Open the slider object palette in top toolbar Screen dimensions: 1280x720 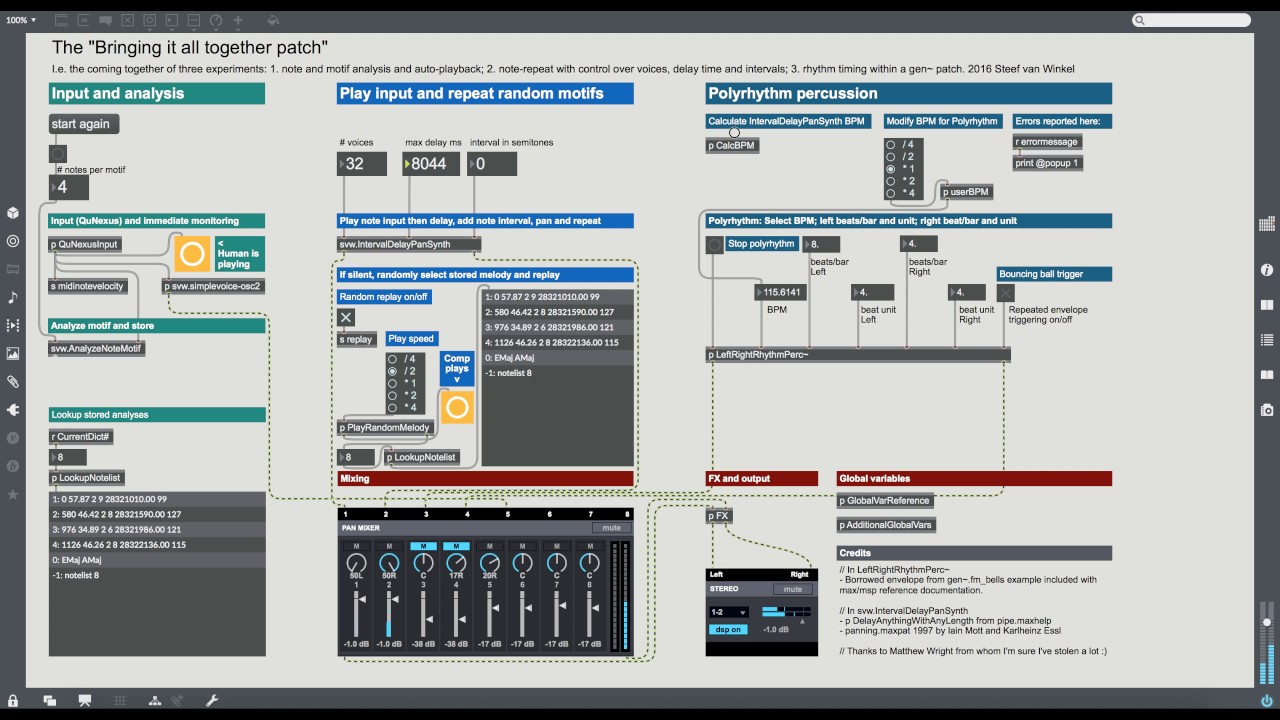click(194, 20)
